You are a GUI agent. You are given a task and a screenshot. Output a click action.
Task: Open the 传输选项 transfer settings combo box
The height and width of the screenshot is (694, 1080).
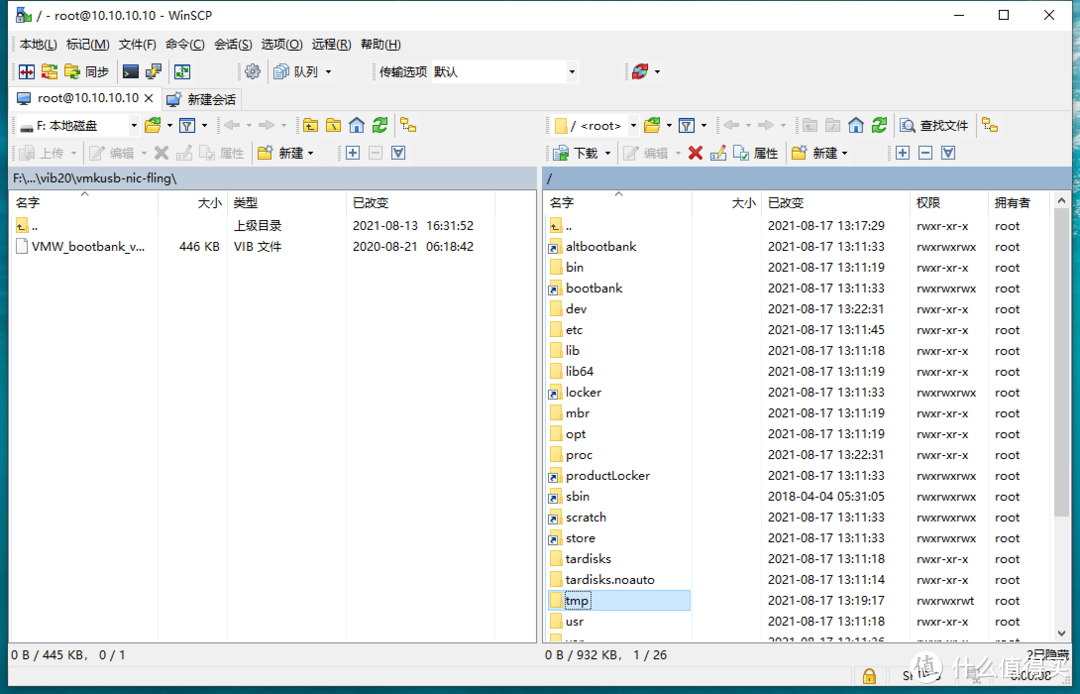point(504,72)
